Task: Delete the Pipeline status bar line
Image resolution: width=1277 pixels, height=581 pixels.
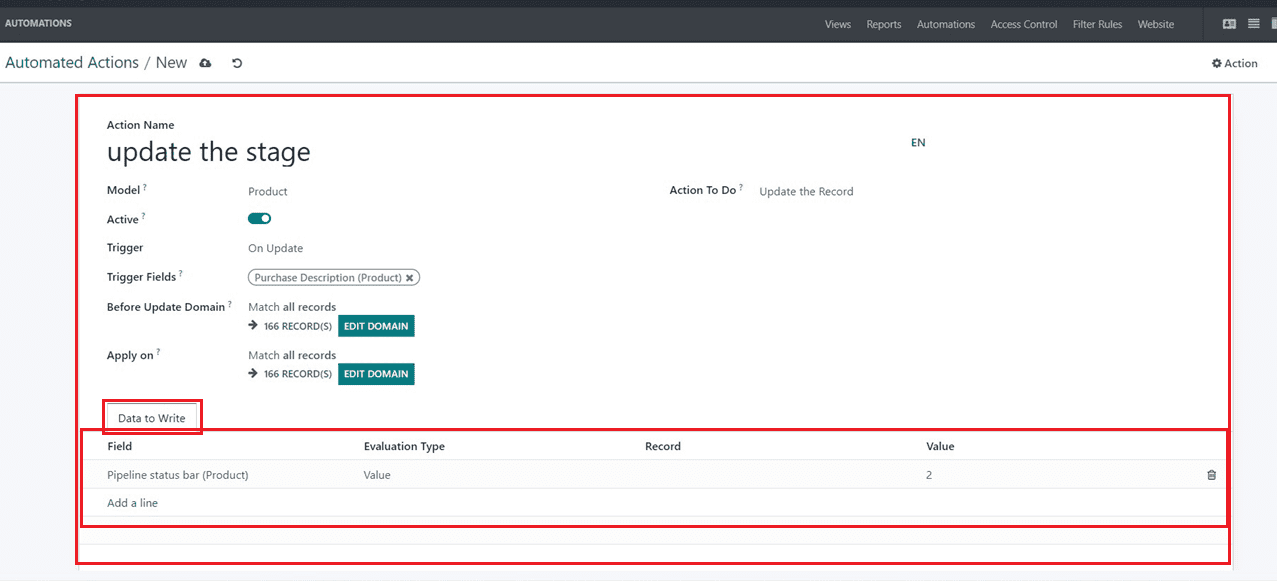Action: tap(1211, 475)
